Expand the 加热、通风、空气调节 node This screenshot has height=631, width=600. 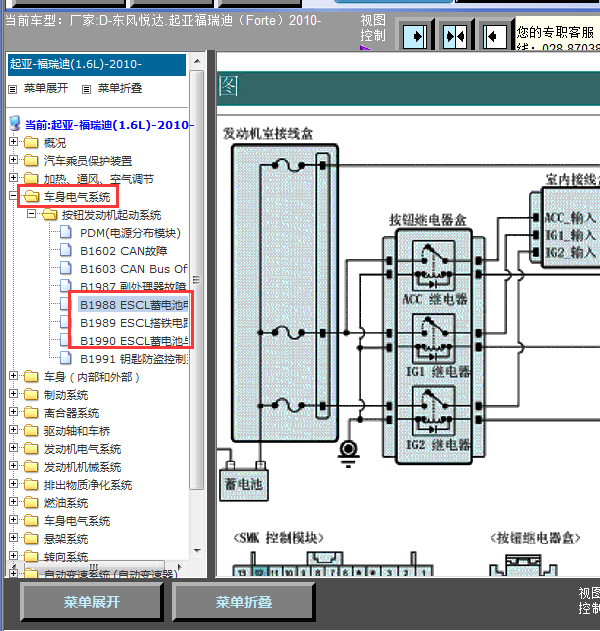point(13,177)
